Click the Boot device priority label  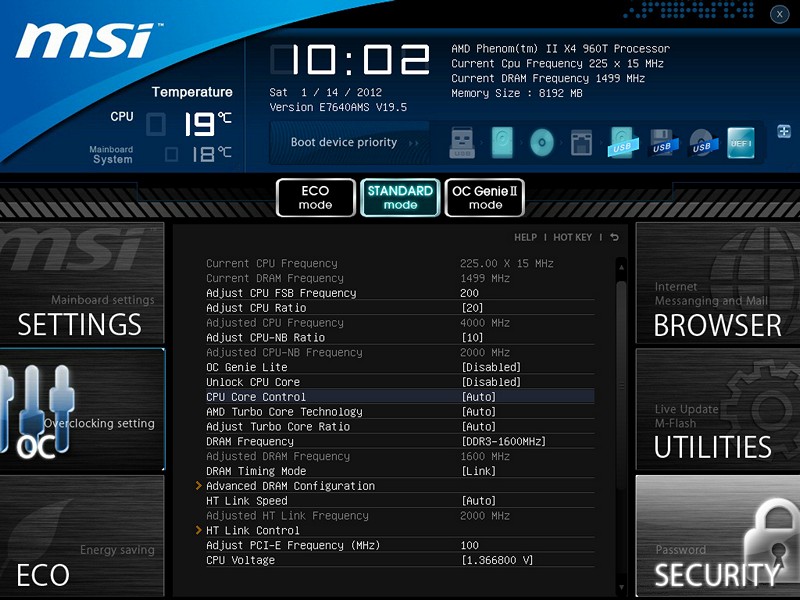coord(344,142)
